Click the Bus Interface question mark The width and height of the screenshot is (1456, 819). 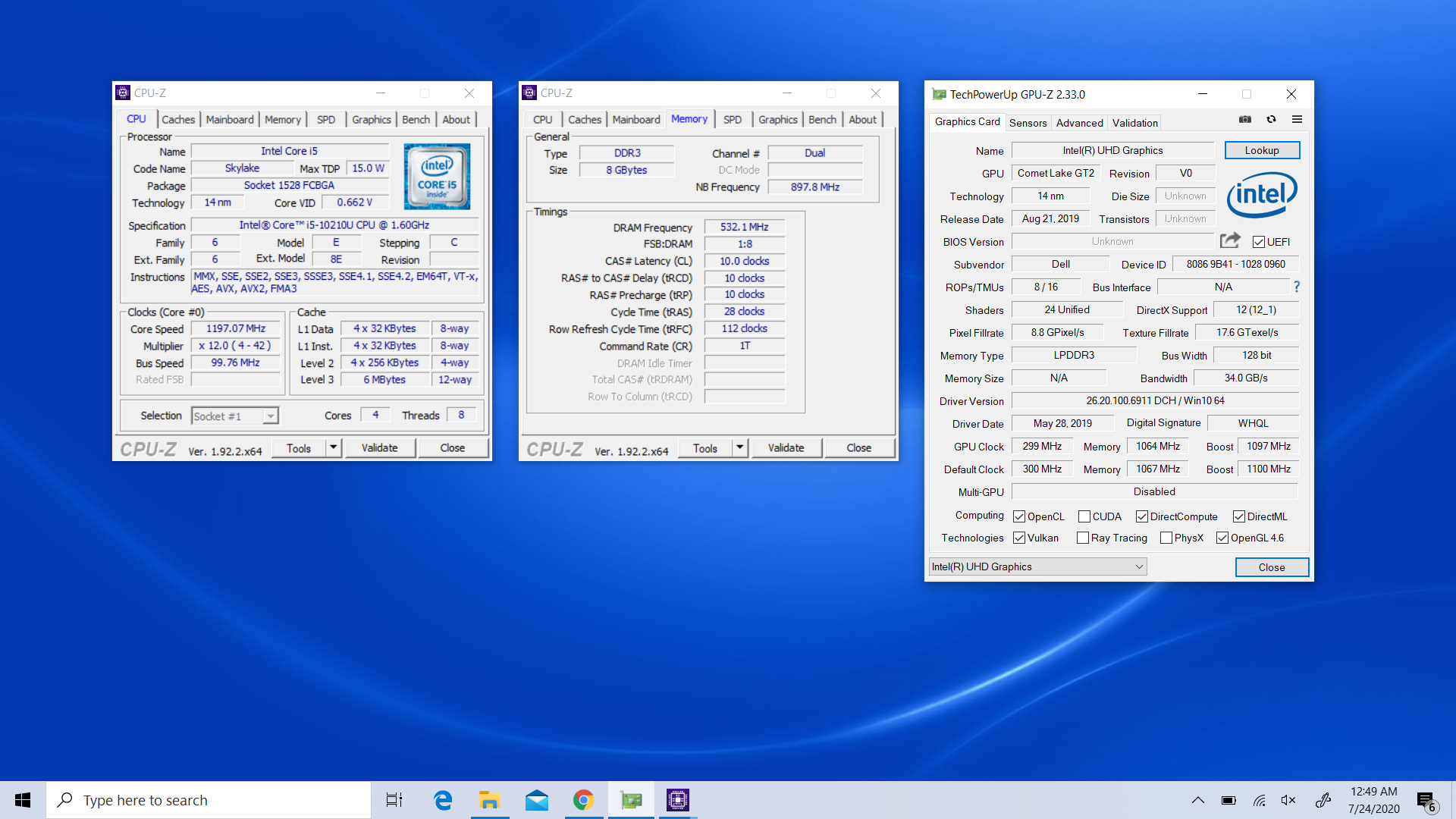(1297, 287)
